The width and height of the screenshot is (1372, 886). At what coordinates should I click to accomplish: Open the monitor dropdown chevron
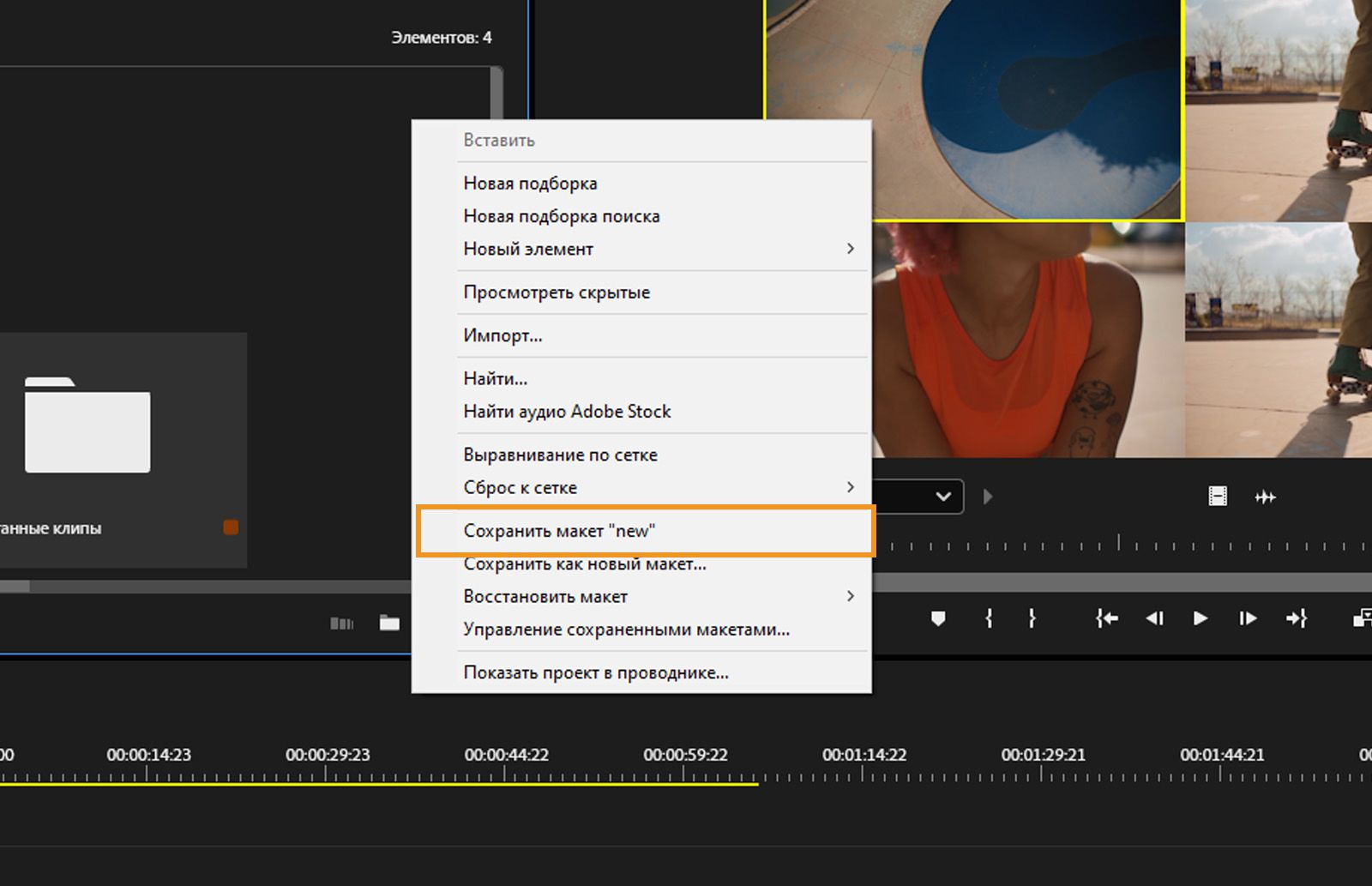point(943,497)
